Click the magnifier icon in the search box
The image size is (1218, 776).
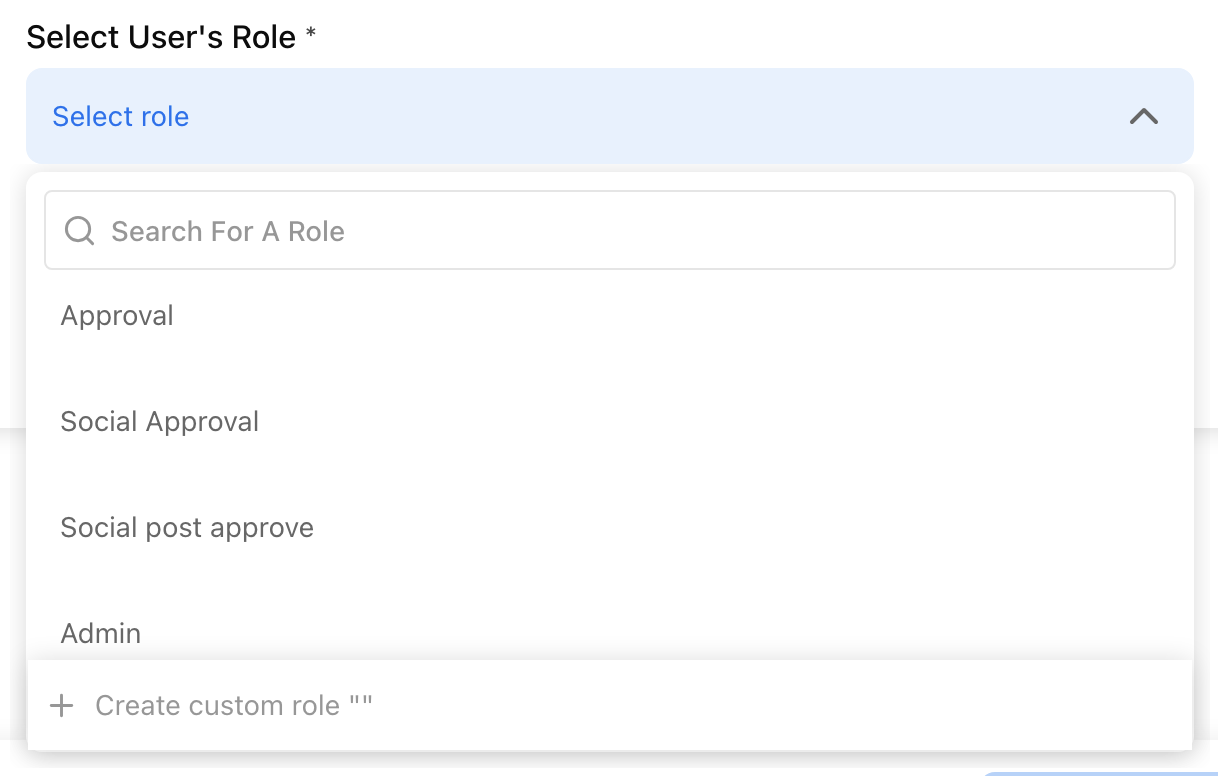tap(79, 231)
